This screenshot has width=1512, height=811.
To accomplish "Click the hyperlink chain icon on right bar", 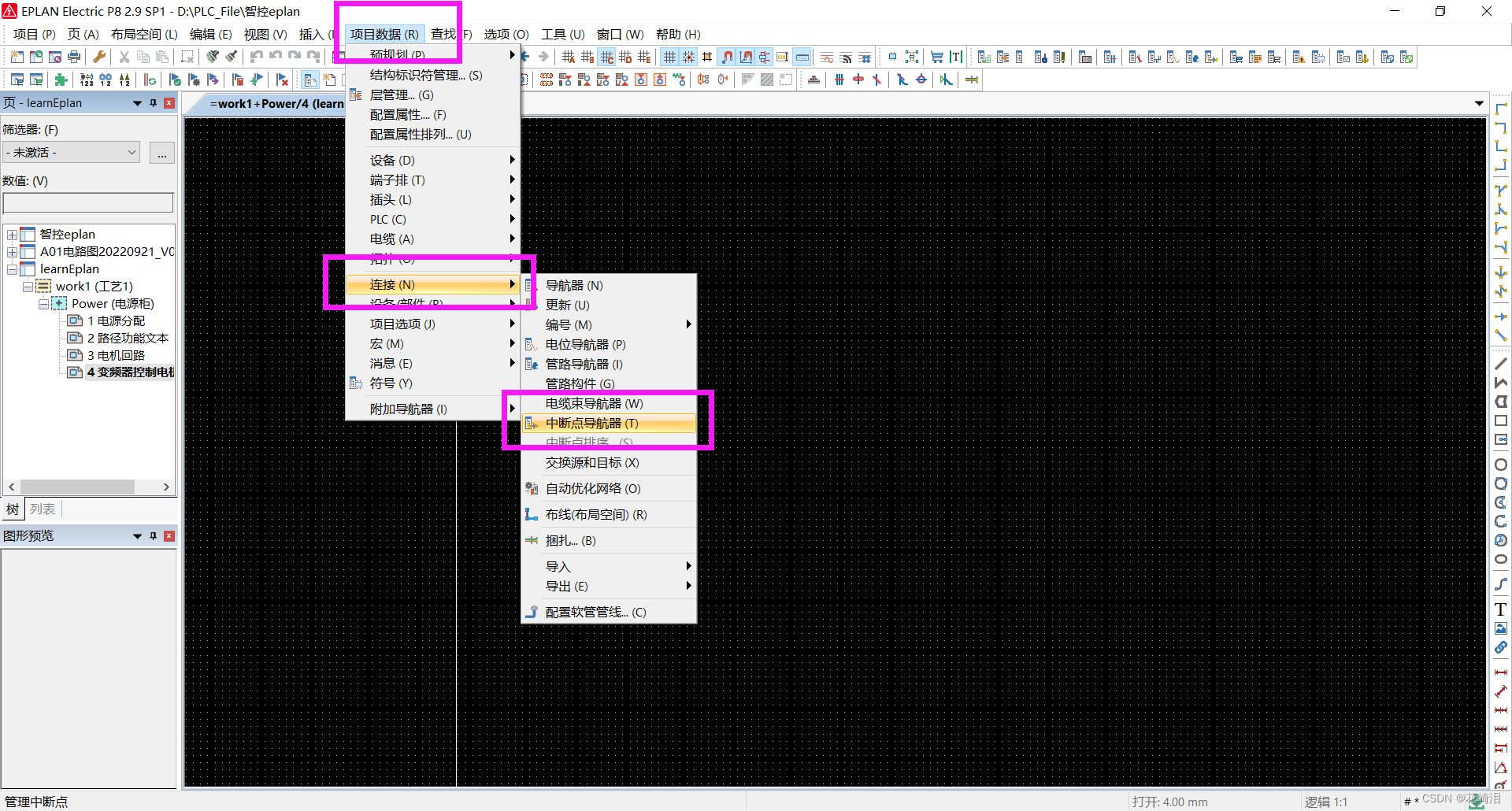I will point(1501,647).
